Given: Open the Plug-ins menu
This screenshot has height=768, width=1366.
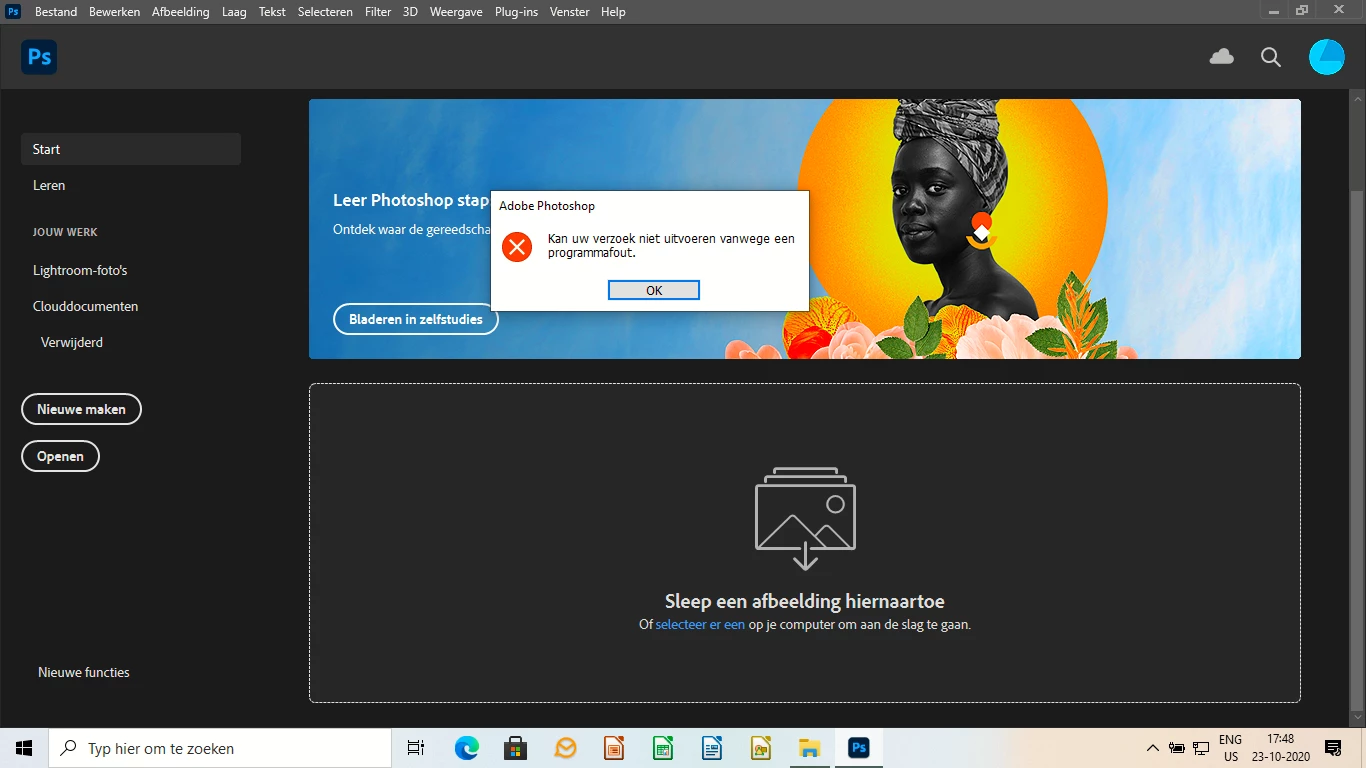Looking at the screenshot, I should pyautogui.click(x=516, y=12).
